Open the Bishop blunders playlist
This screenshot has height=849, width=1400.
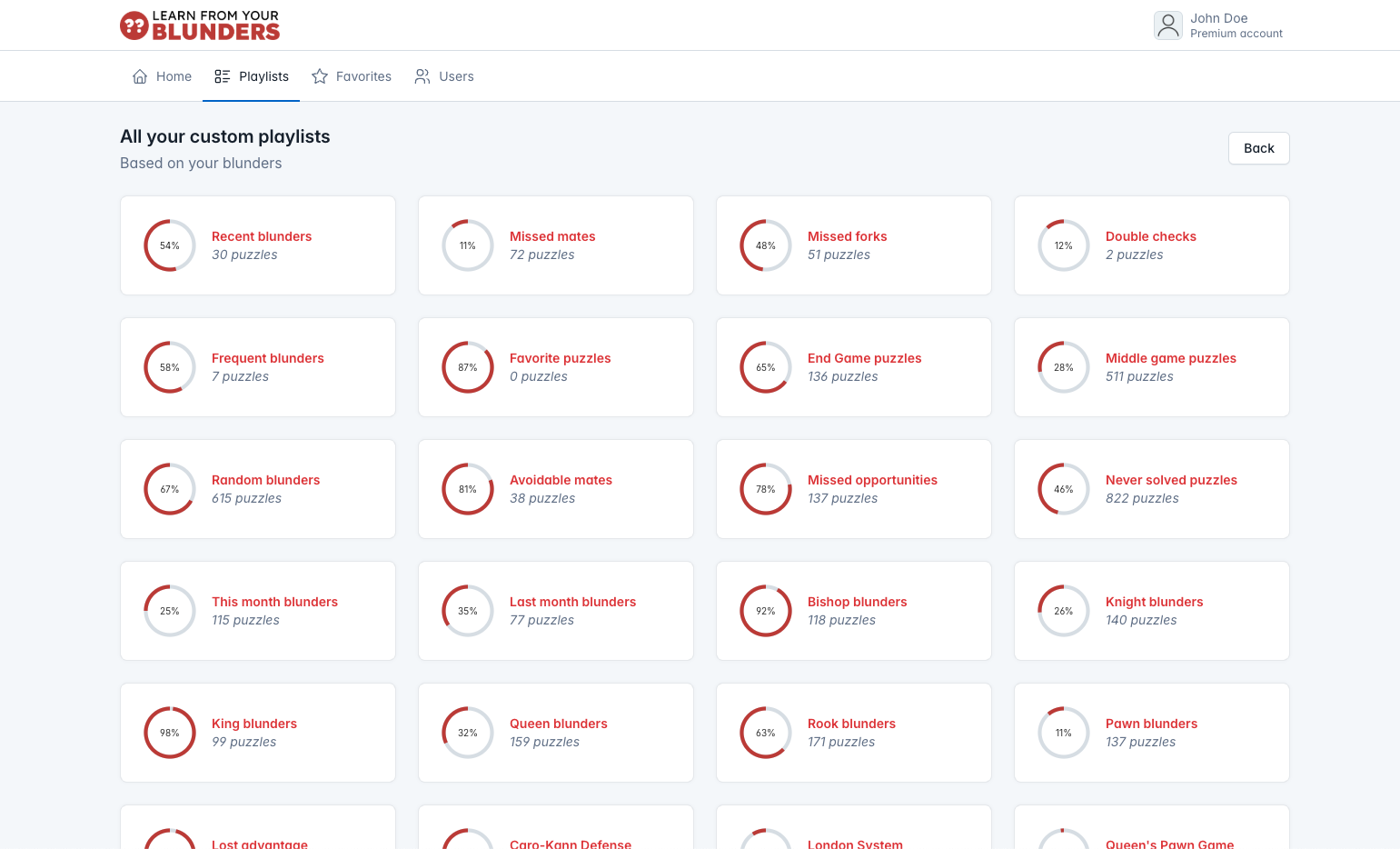click(x=854, y=611)
